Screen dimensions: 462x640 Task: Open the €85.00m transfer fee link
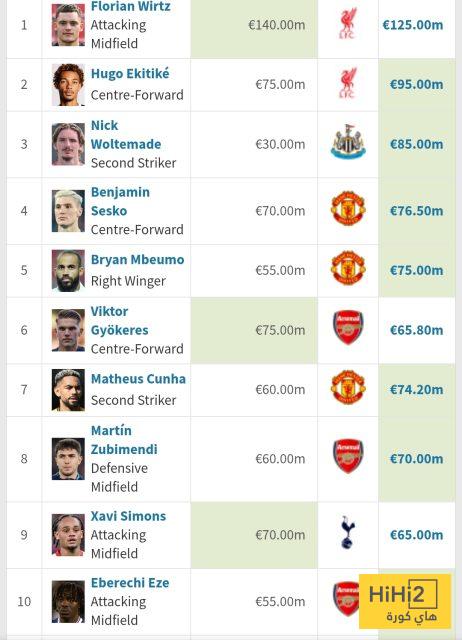pos(416,144)
